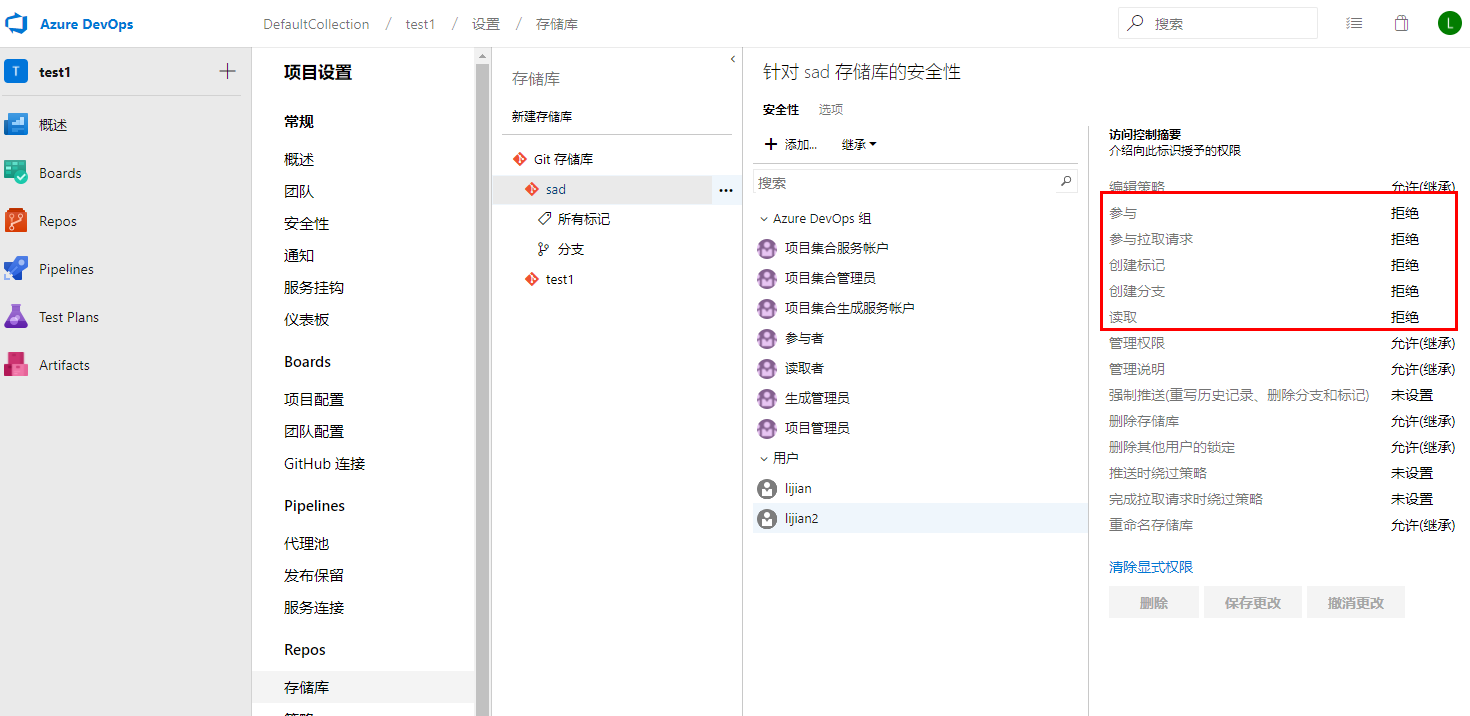Click the plus icon beside test1 project
The width and height of the screenshot is (1470, 716).
(227, 71)
